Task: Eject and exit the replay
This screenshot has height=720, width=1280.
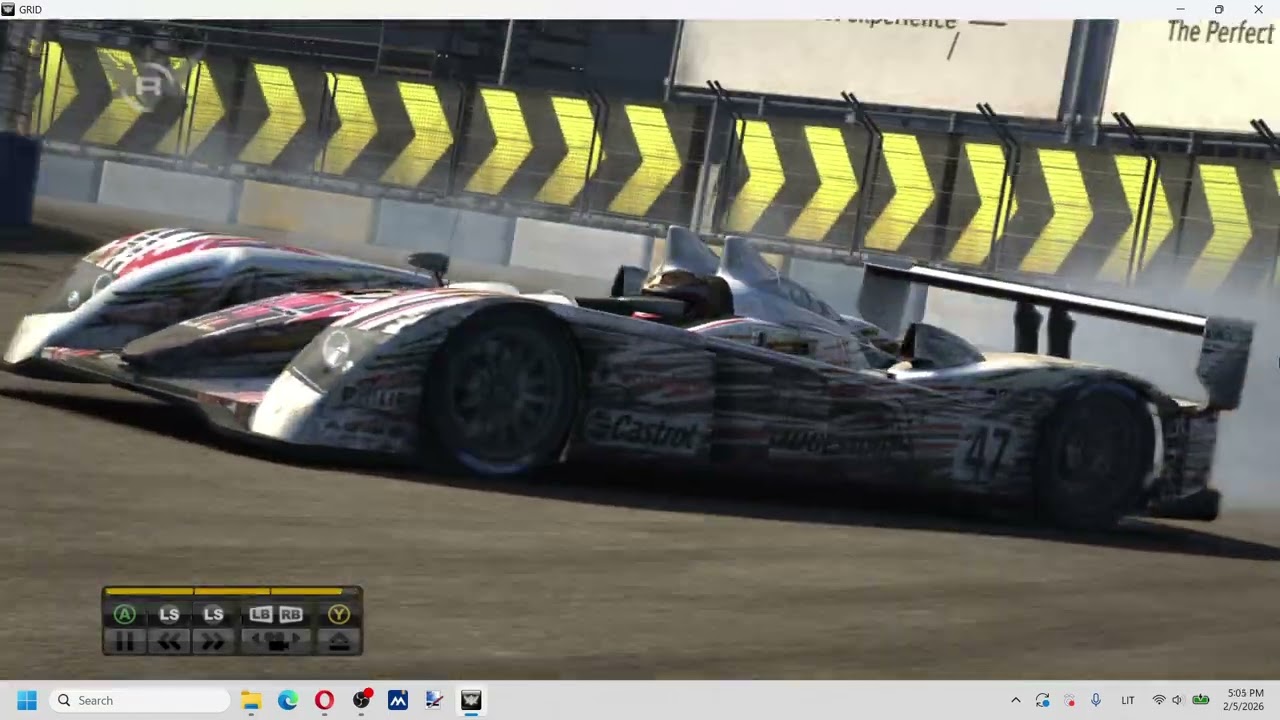Action: click(x=339, y=642)
